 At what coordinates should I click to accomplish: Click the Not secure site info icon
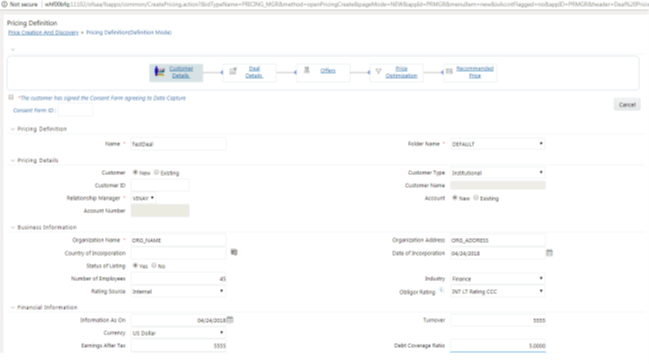coord(5,4)
